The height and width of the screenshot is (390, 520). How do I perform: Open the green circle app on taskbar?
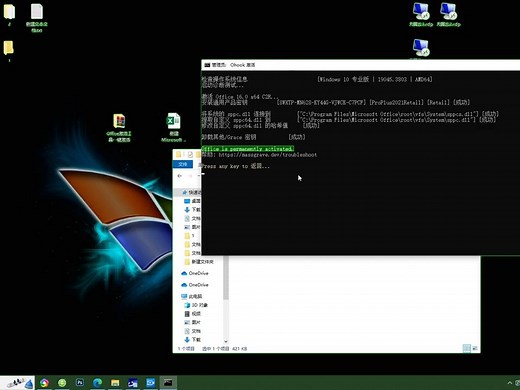62,383
